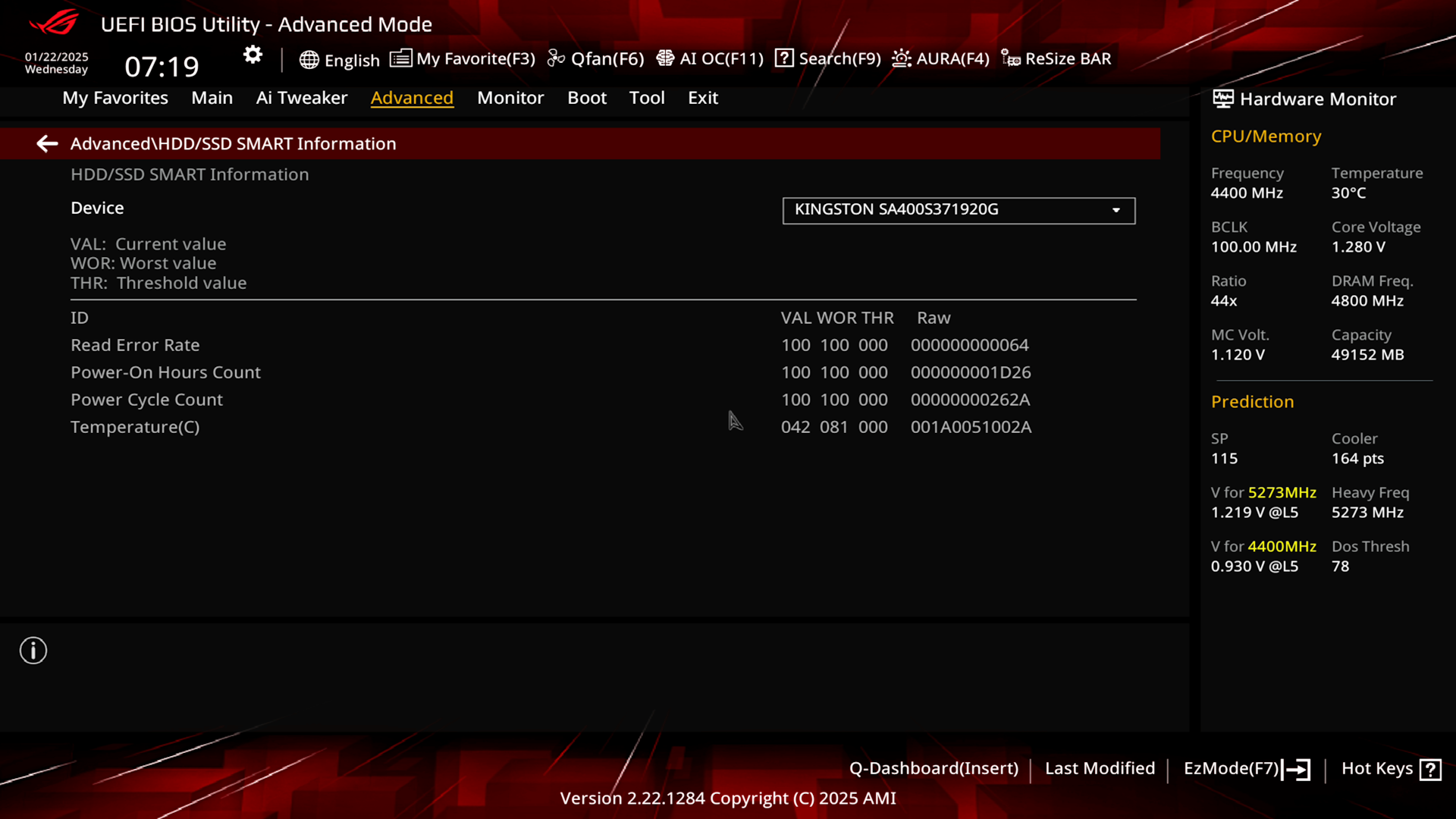The image size is (1456, 819).
Task: Open Q-Dashboard panel
Action: [x=933, y=767]
